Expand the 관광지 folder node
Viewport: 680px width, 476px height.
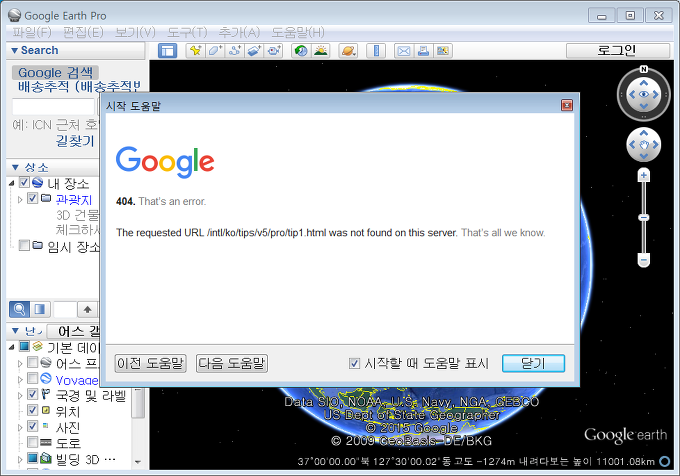point(20,199)
